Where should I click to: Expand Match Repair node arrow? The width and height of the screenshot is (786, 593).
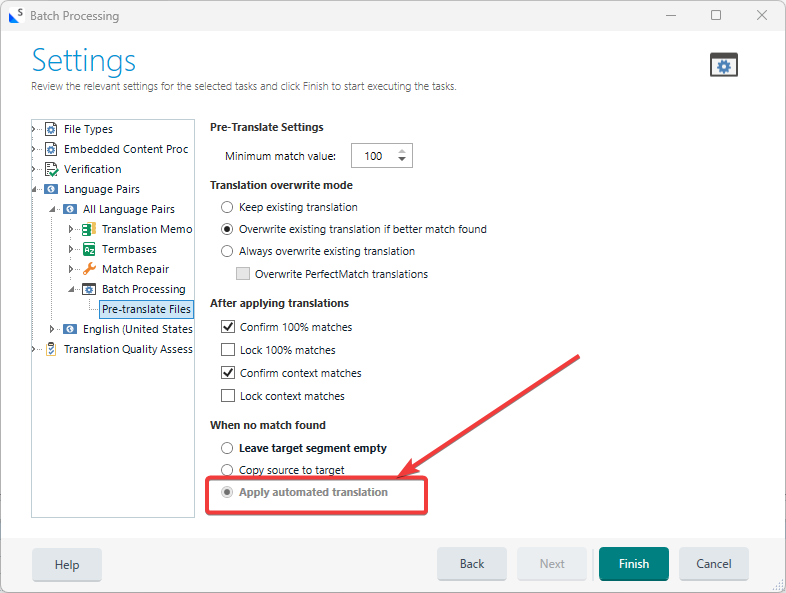[71, 269]
